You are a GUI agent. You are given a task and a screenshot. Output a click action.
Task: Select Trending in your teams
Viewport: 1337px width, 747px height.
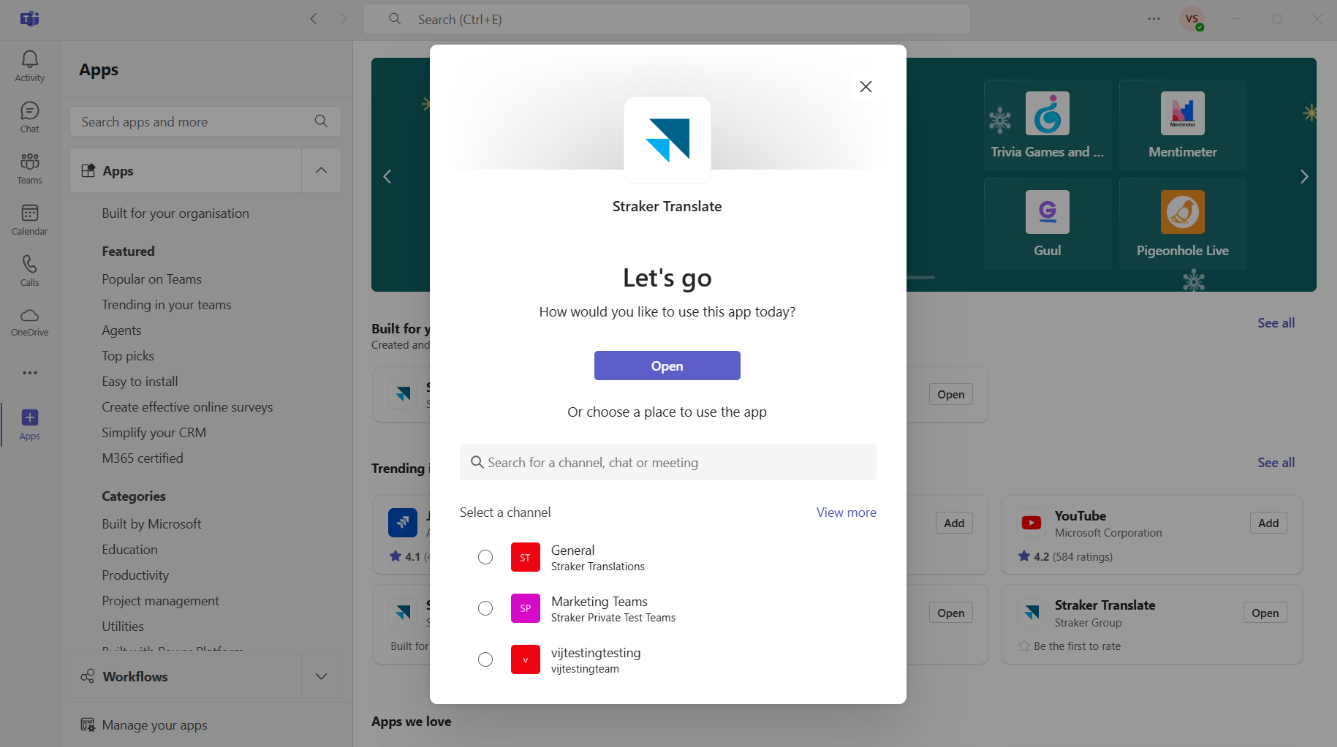tap(167, 305)
